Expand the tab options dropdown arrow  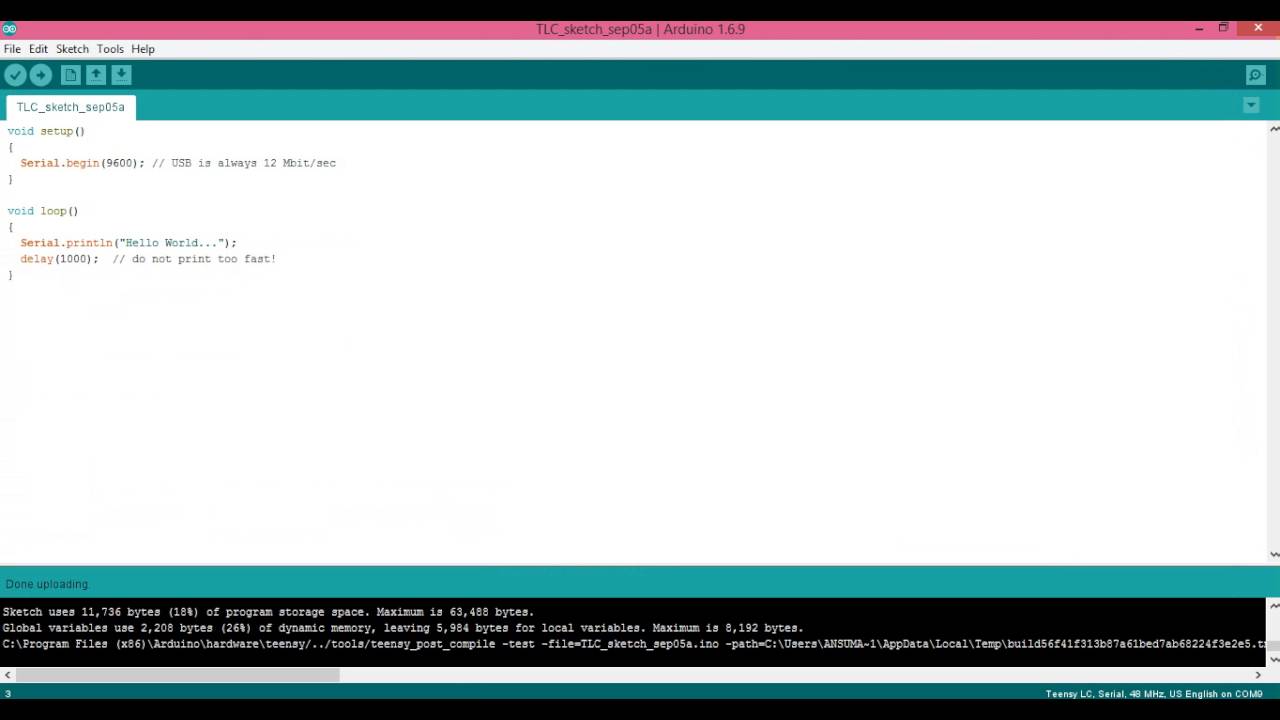click(x=1251, y=106)
